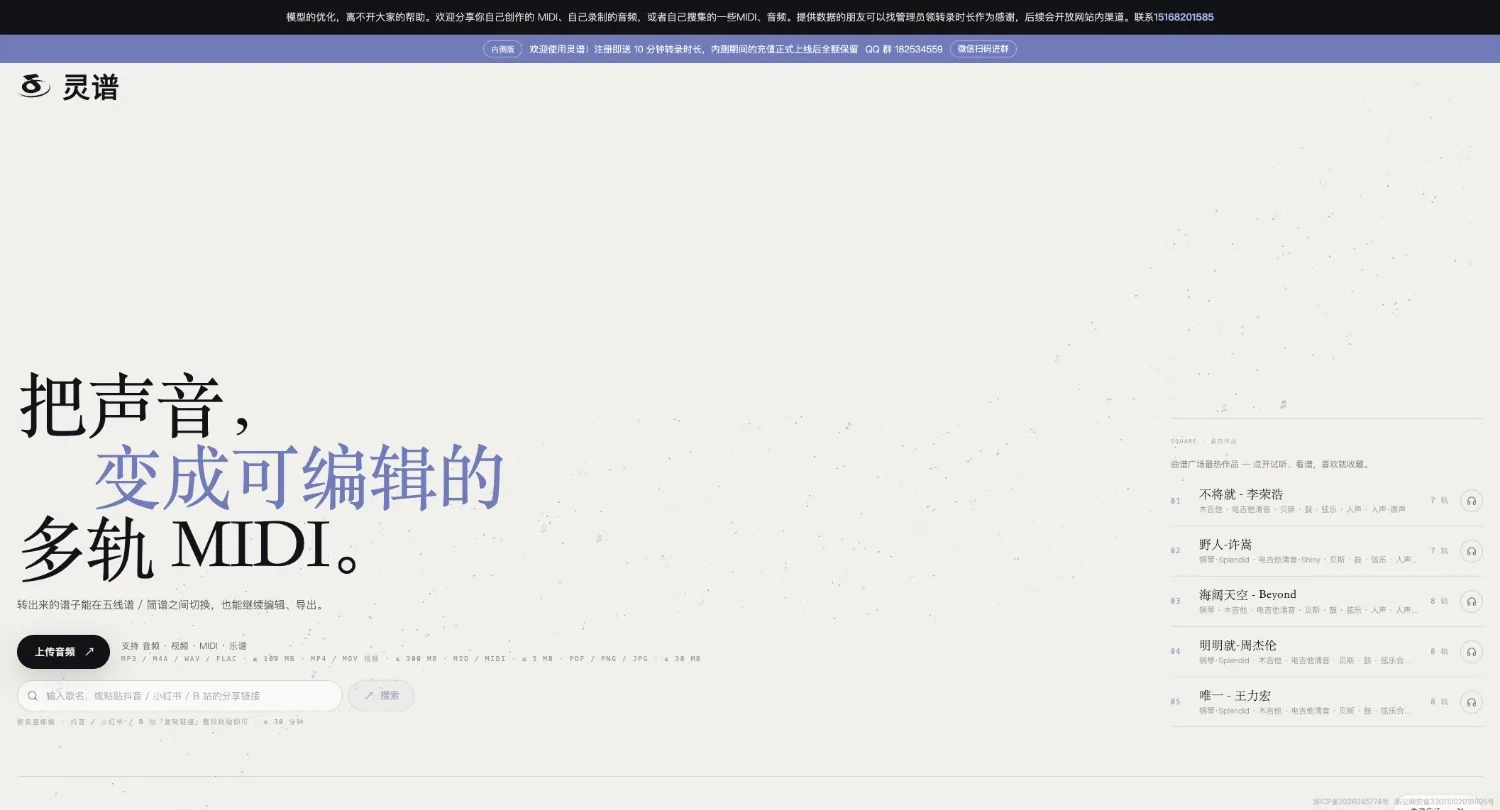Start listening to 唯一 - 王力宏 headphones icon
Viewport: 1500px width, 810px height.
[1471, 702]
